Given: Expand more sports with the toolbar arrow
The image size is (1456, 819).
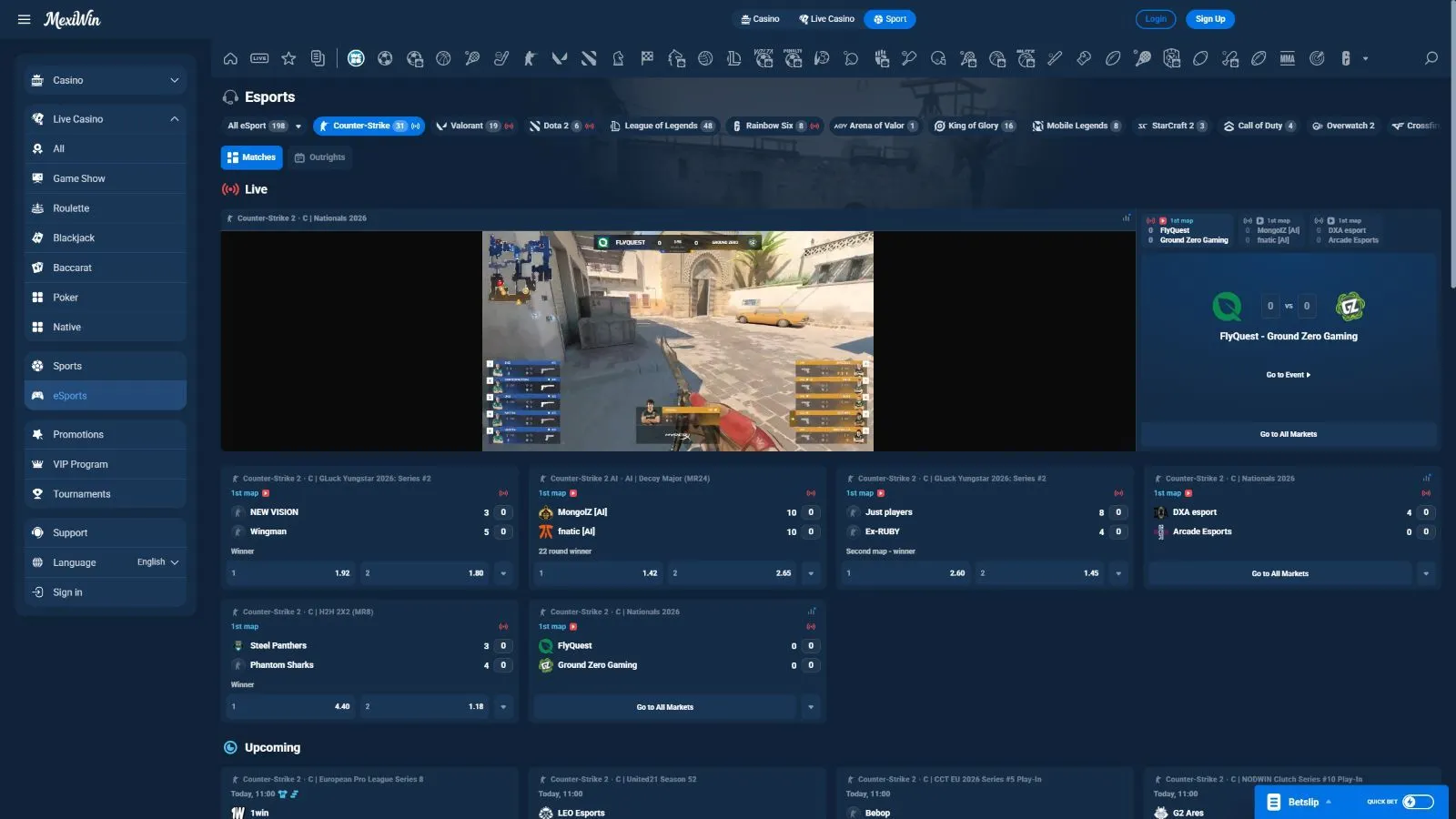Looking at the screenshot, I should [1365, 58].
